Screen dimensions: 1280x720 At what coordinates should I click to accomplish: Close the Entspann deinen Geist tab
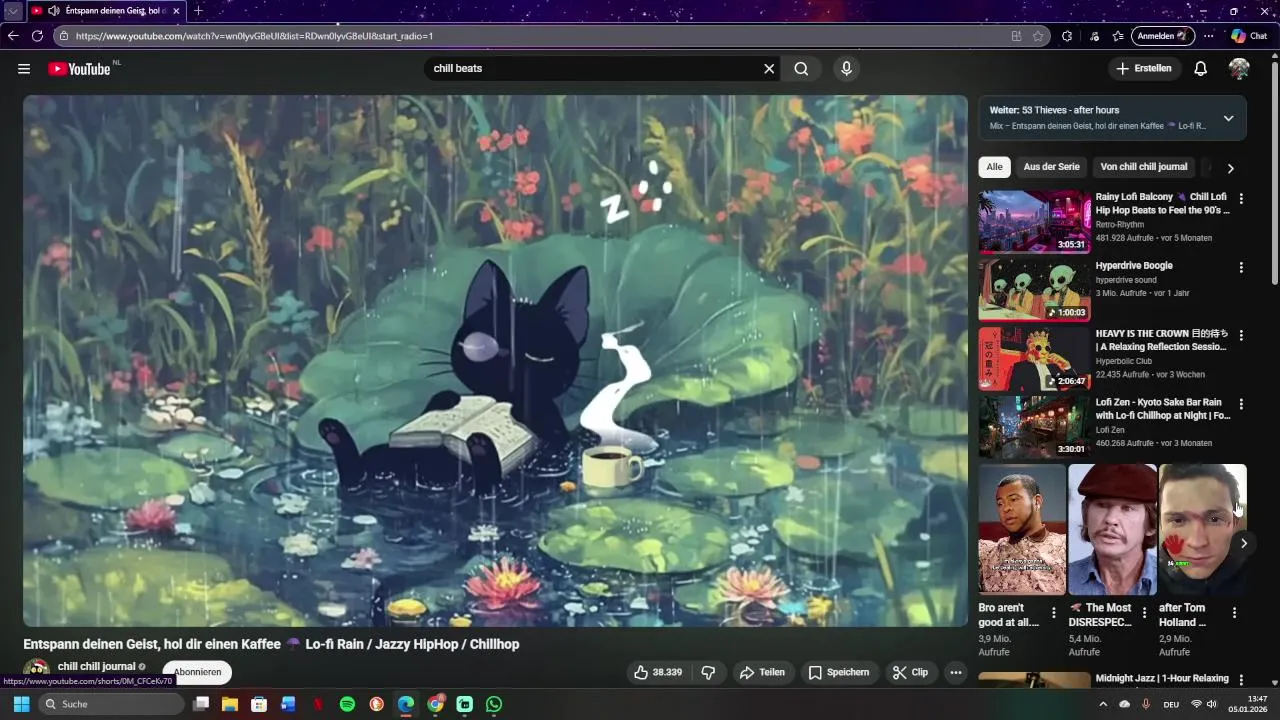(176, 11)
